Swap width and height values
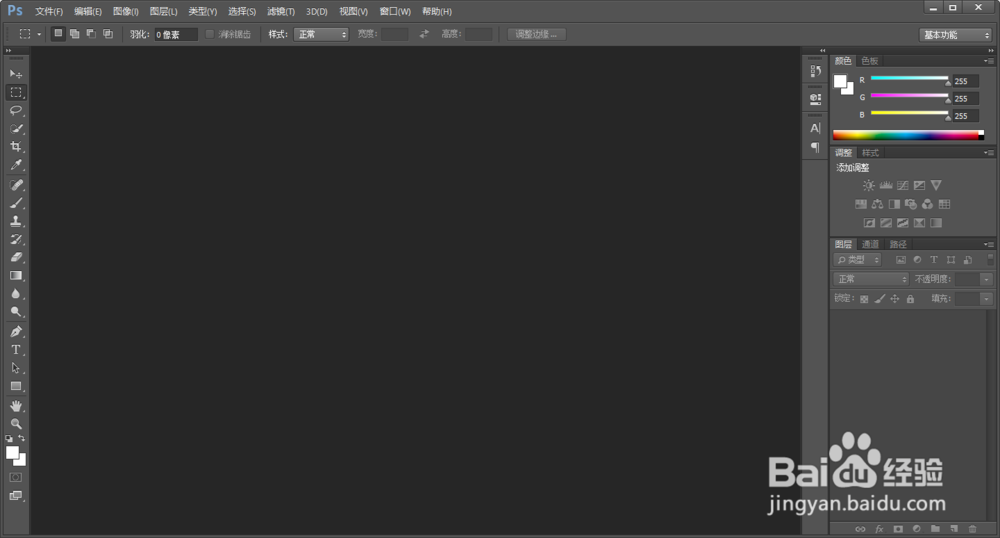 pos(424,34)
